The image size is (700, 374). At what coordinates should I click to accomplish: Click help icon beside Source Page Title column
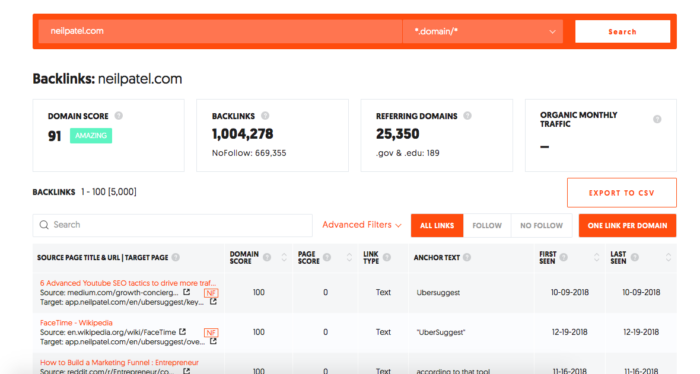pyautogui.click(x=176, y=257)
